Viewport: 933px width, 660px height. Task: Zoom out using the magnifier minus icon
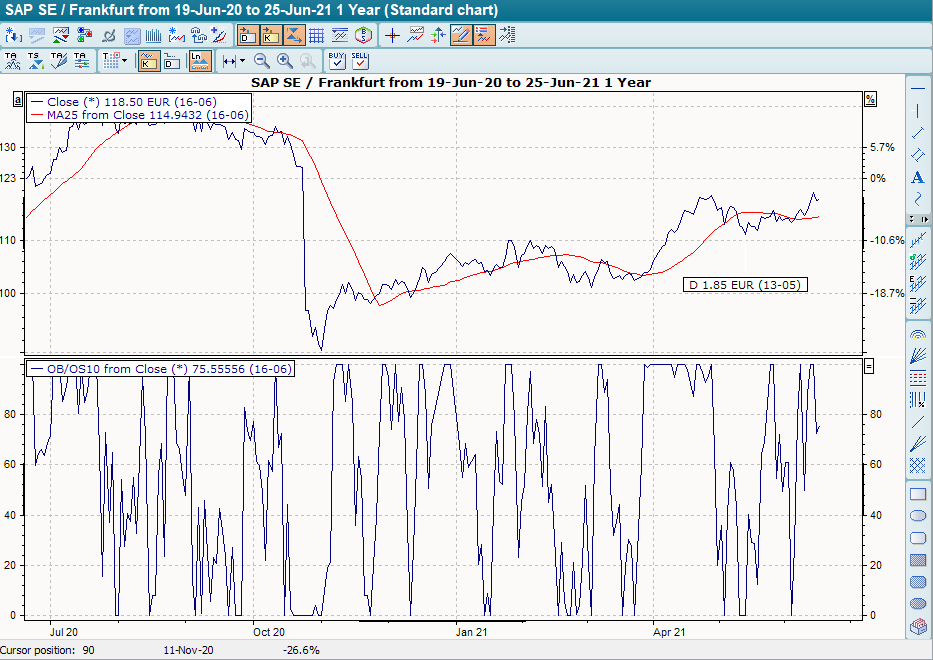pos(259,59)
